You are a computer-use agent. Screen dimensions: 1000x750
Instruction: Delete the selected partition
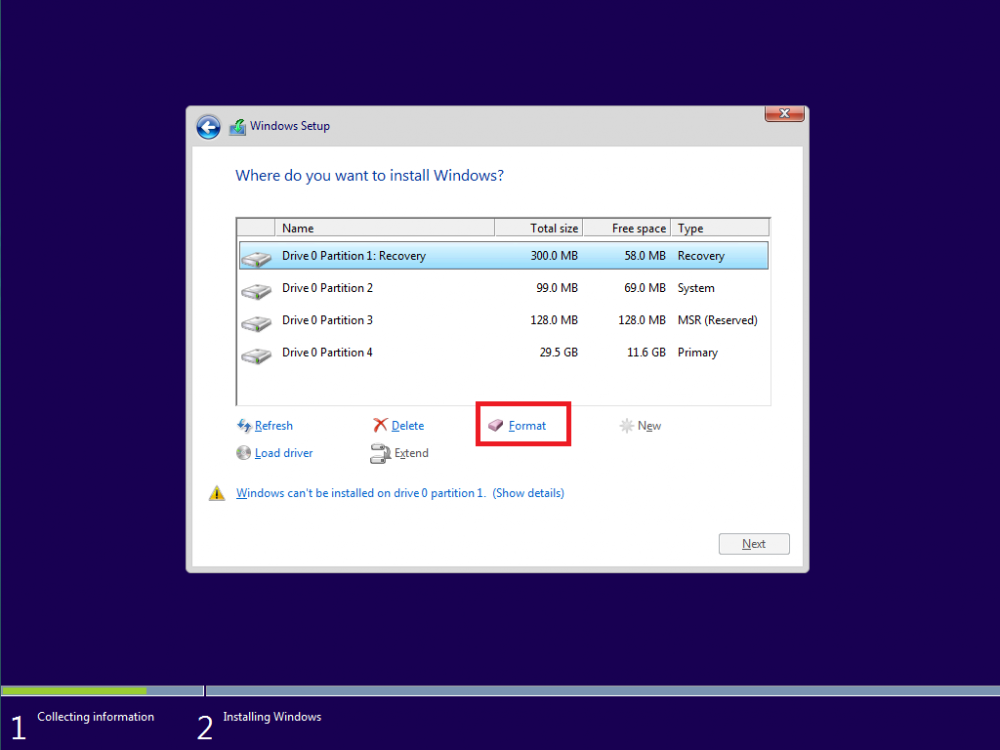[408, 425]
